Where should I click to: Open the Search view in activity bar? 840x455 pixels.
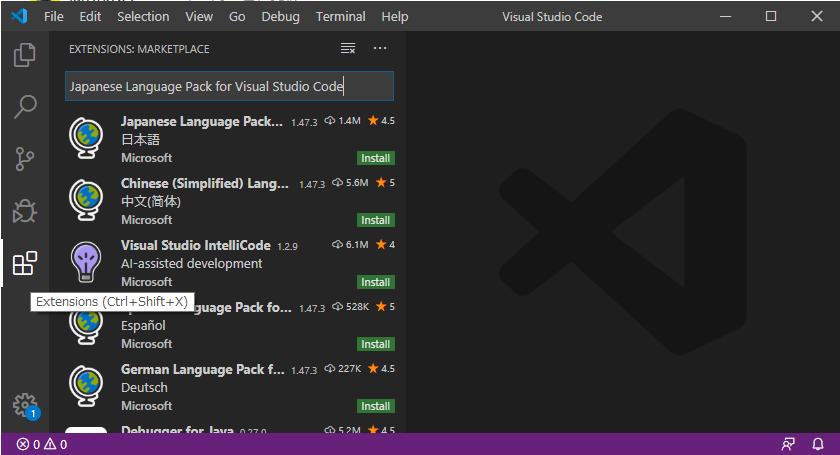coord(25,106)
